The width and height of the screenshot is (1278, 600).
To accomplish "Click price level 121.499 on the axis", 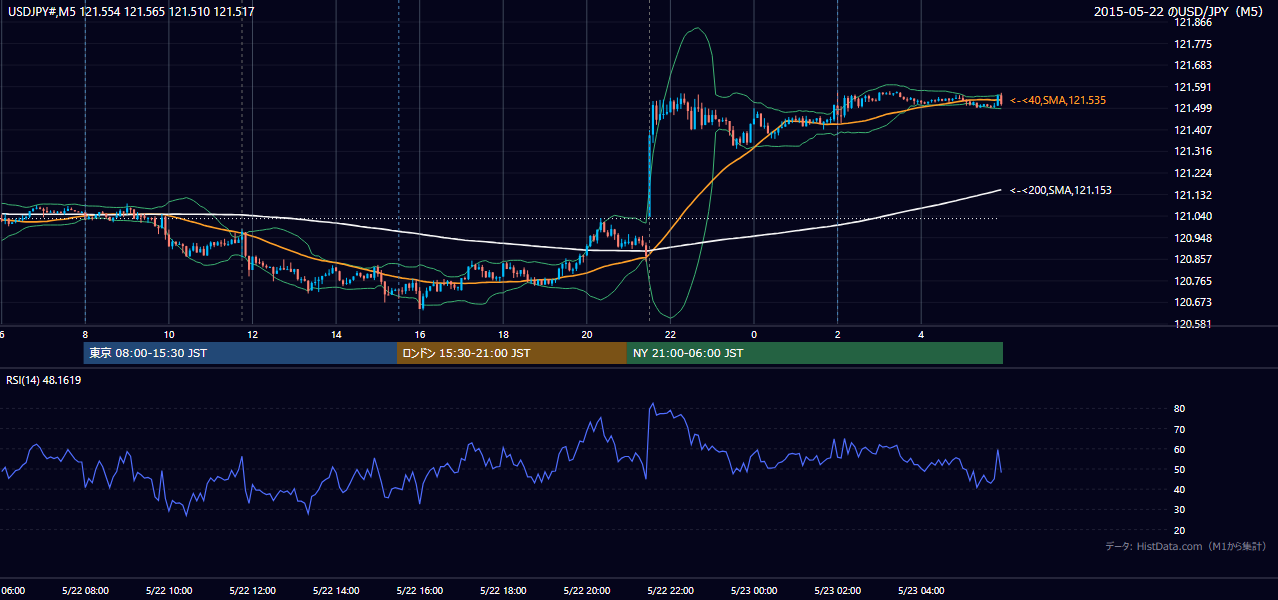I will (x=1193, y=108).
